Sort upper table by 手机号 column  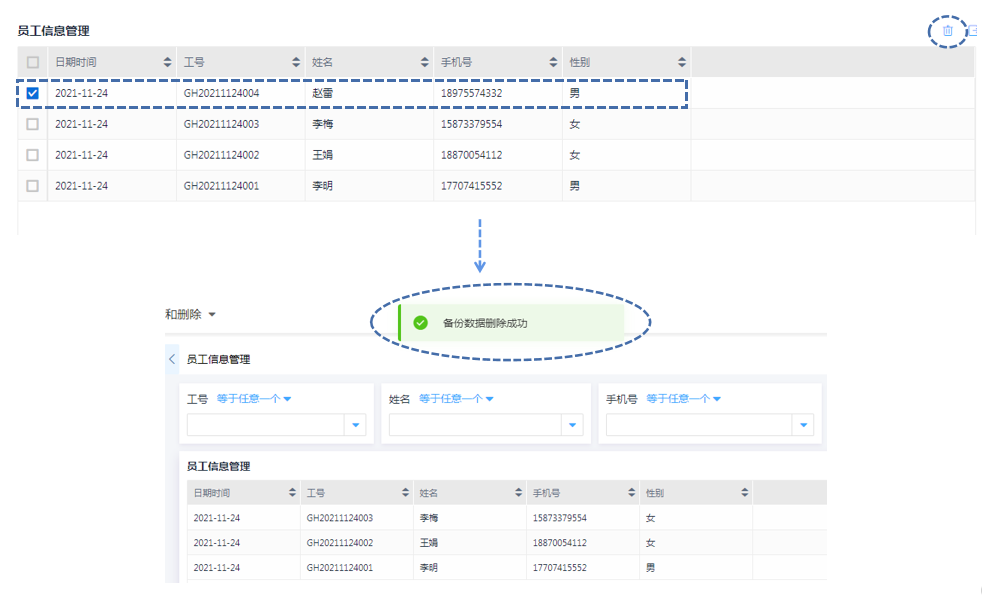click(553, 62)
